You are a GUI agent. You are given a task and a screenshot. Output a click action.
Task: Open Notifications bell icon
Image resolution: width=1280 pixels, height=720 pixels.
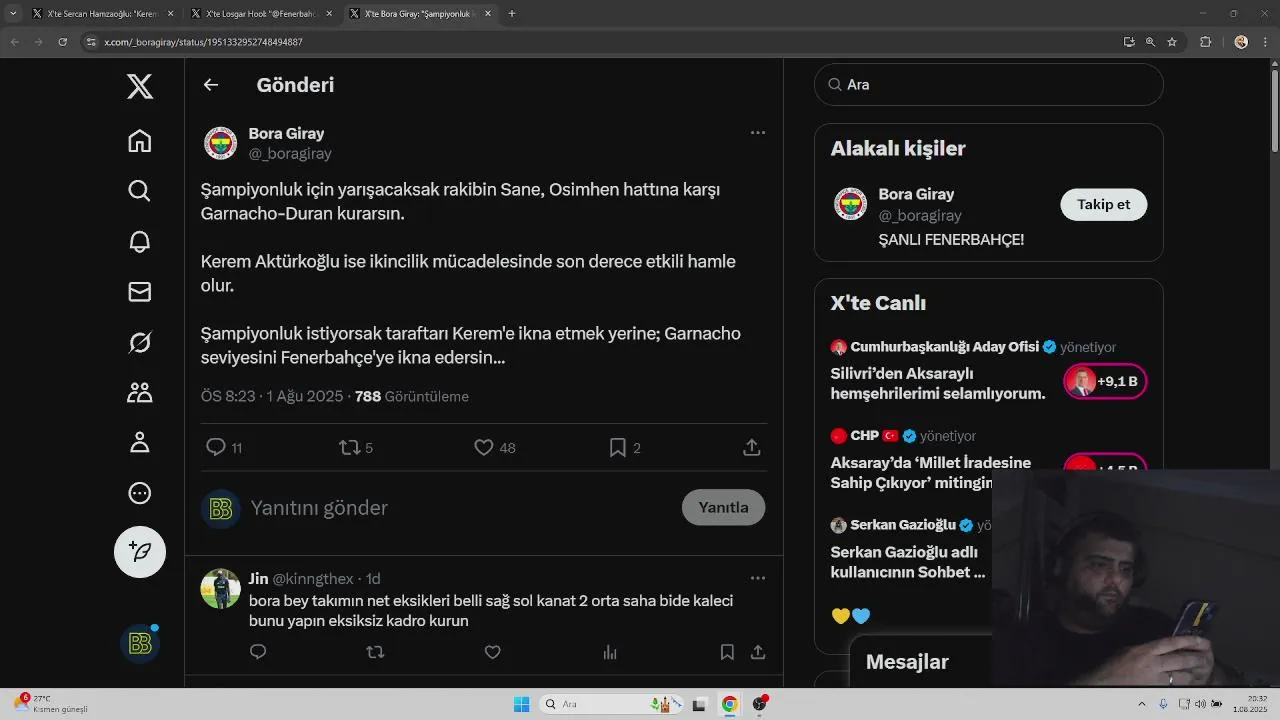coord(140,241)
